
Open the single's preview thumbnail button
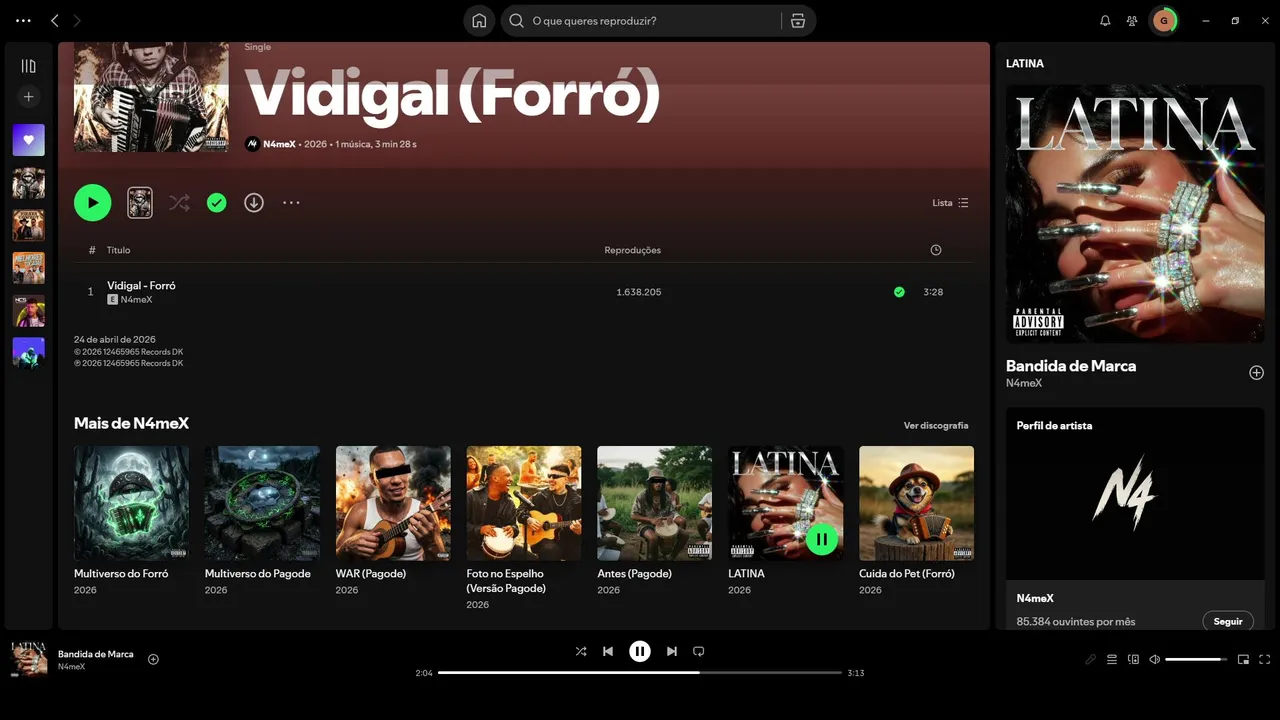click(140, 203)
